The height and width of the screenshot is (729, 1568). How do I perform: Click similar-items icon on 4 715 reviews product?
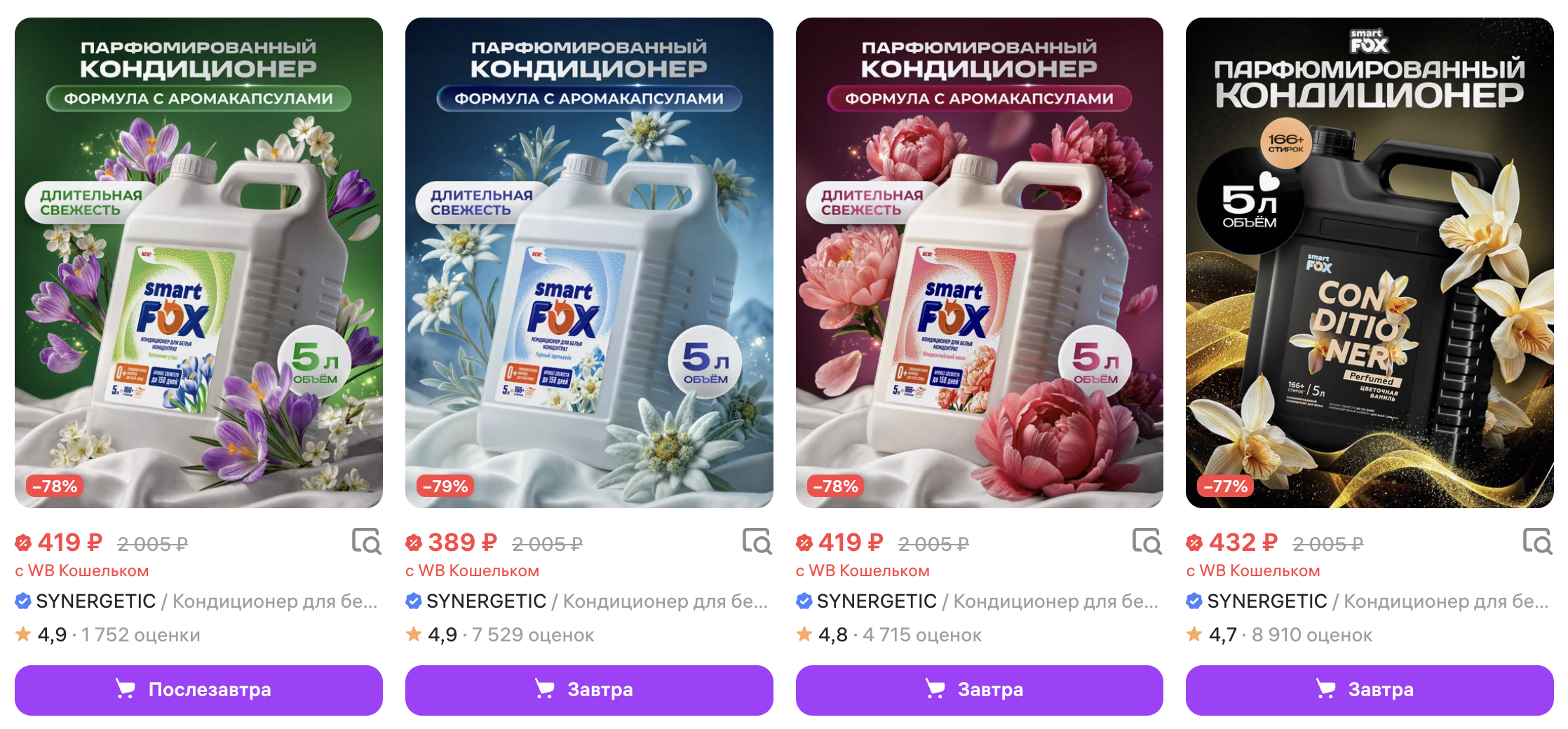point(1147,542)
